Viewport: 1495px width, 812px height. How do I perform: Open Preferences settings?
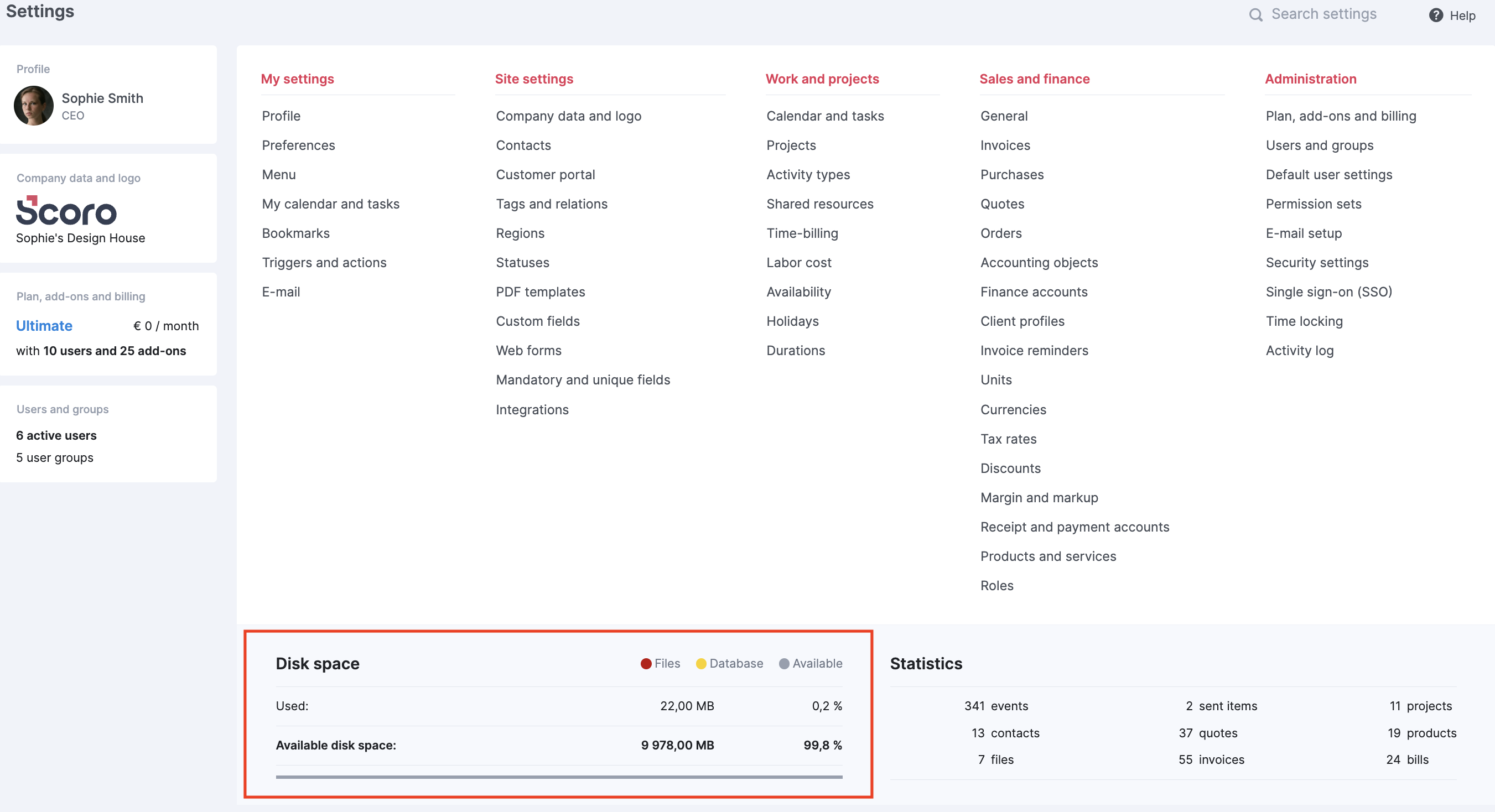pyautogui.click(x=298, y=145)
